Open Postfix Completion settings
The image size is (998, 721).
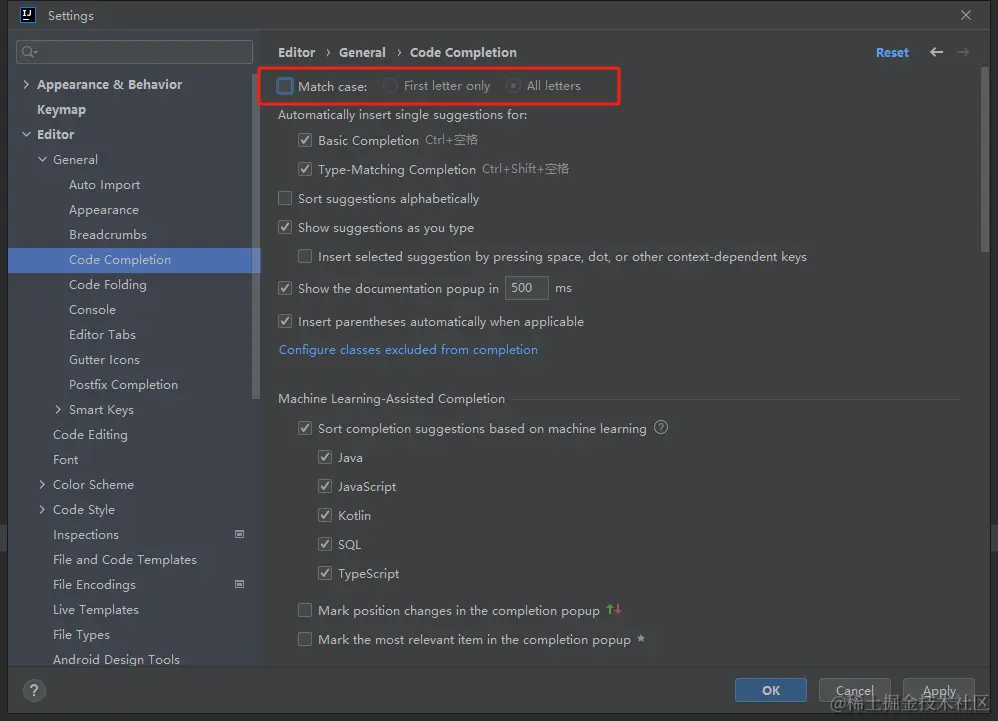[123, 384]
